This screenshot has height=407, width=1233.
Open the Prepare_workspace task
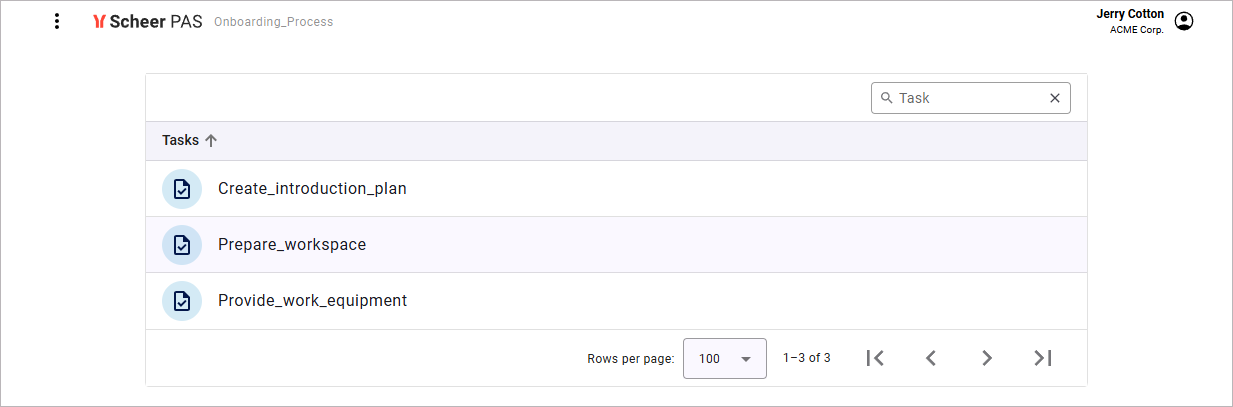pos(292,245)
